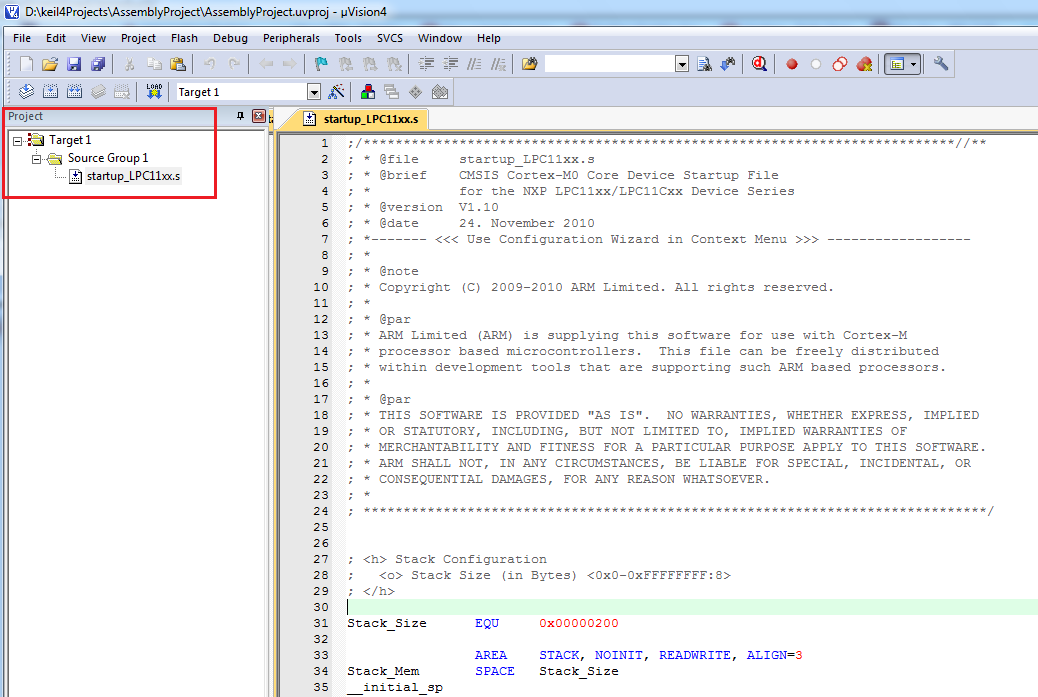This screenshot has height=697, width=1038.
Task: Open the Tools menu
Action: click(x=348, y=38)
